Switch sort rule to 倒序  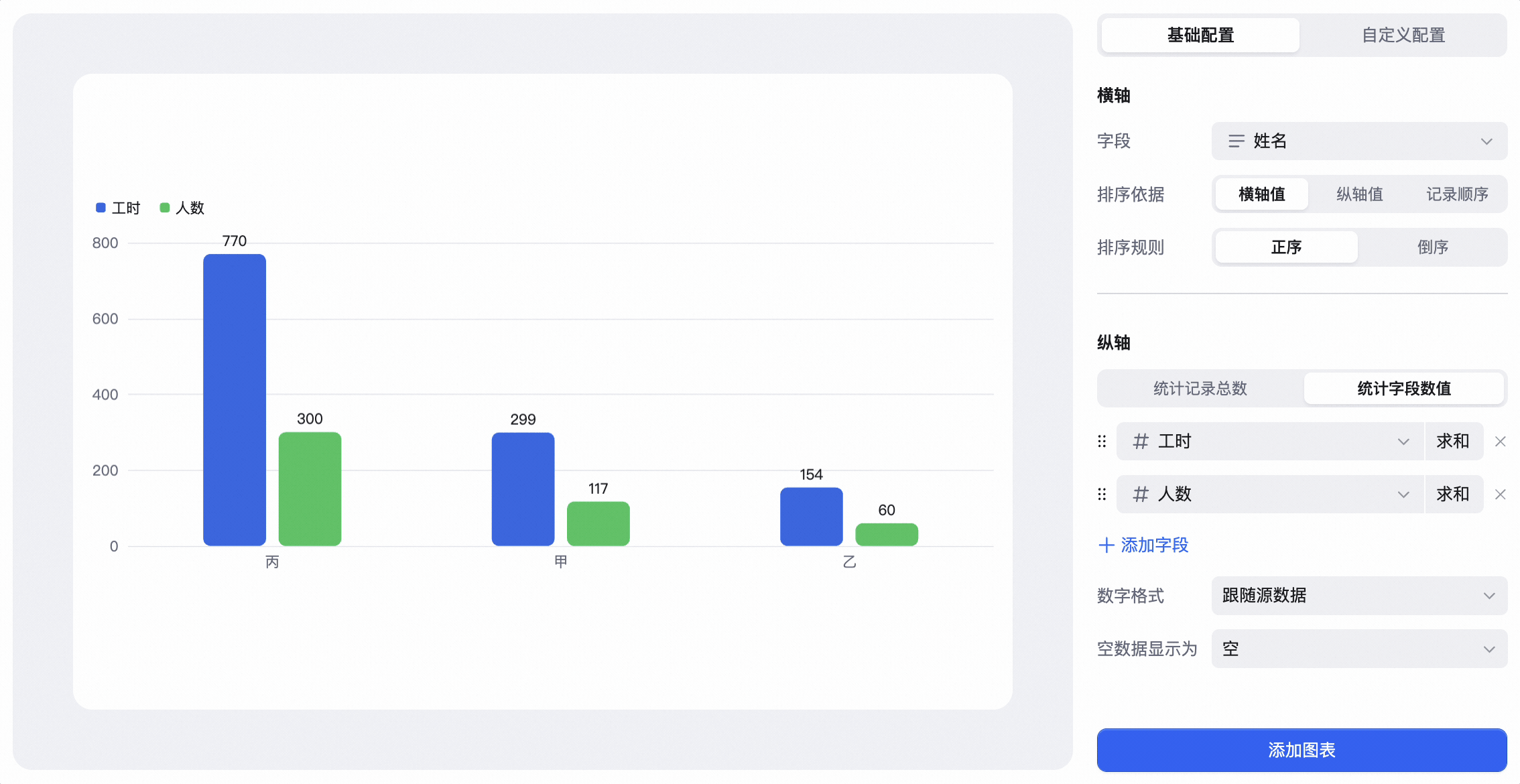click(1433, 247)
